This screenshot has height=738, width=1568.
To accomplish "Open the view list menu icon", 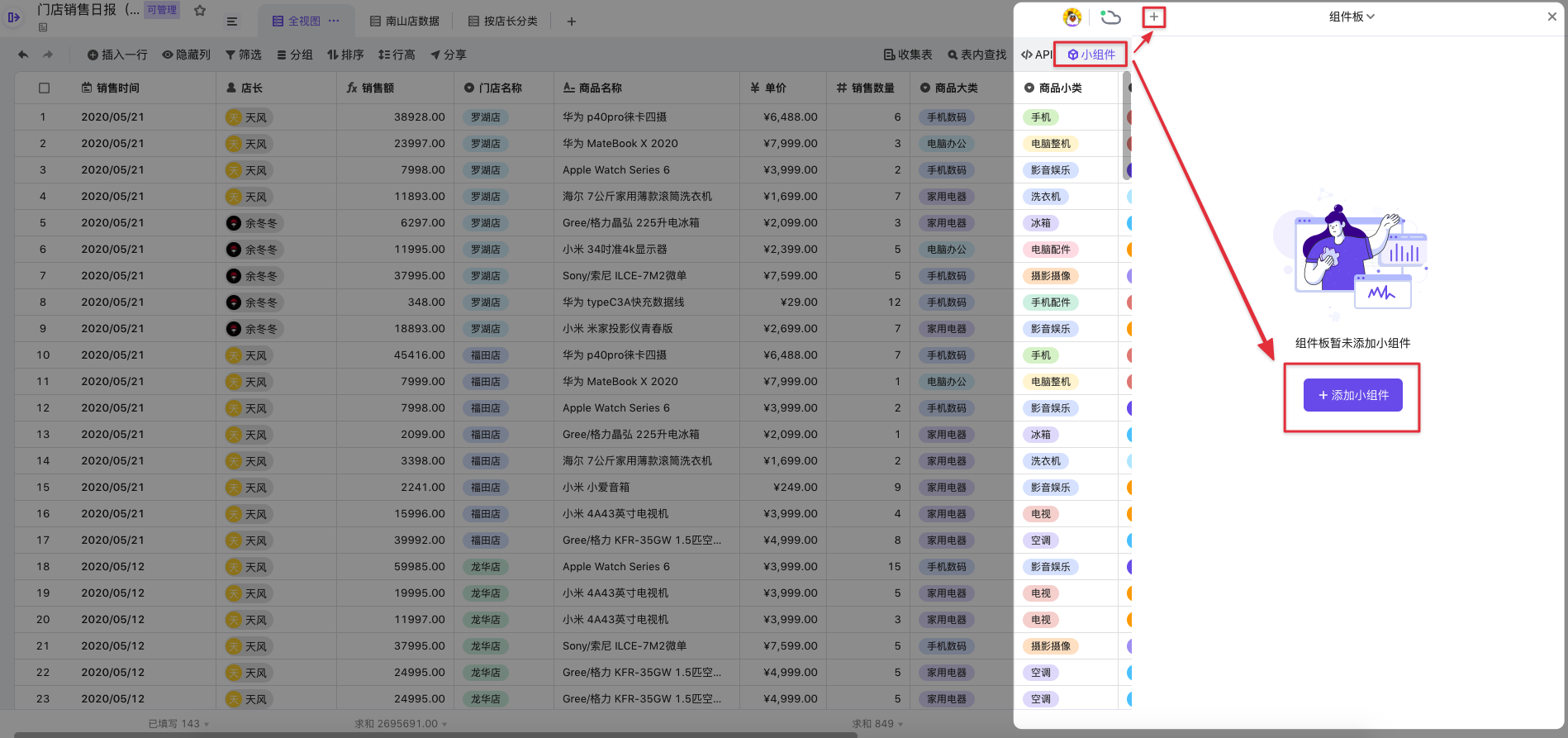I will tap(232, 21).
